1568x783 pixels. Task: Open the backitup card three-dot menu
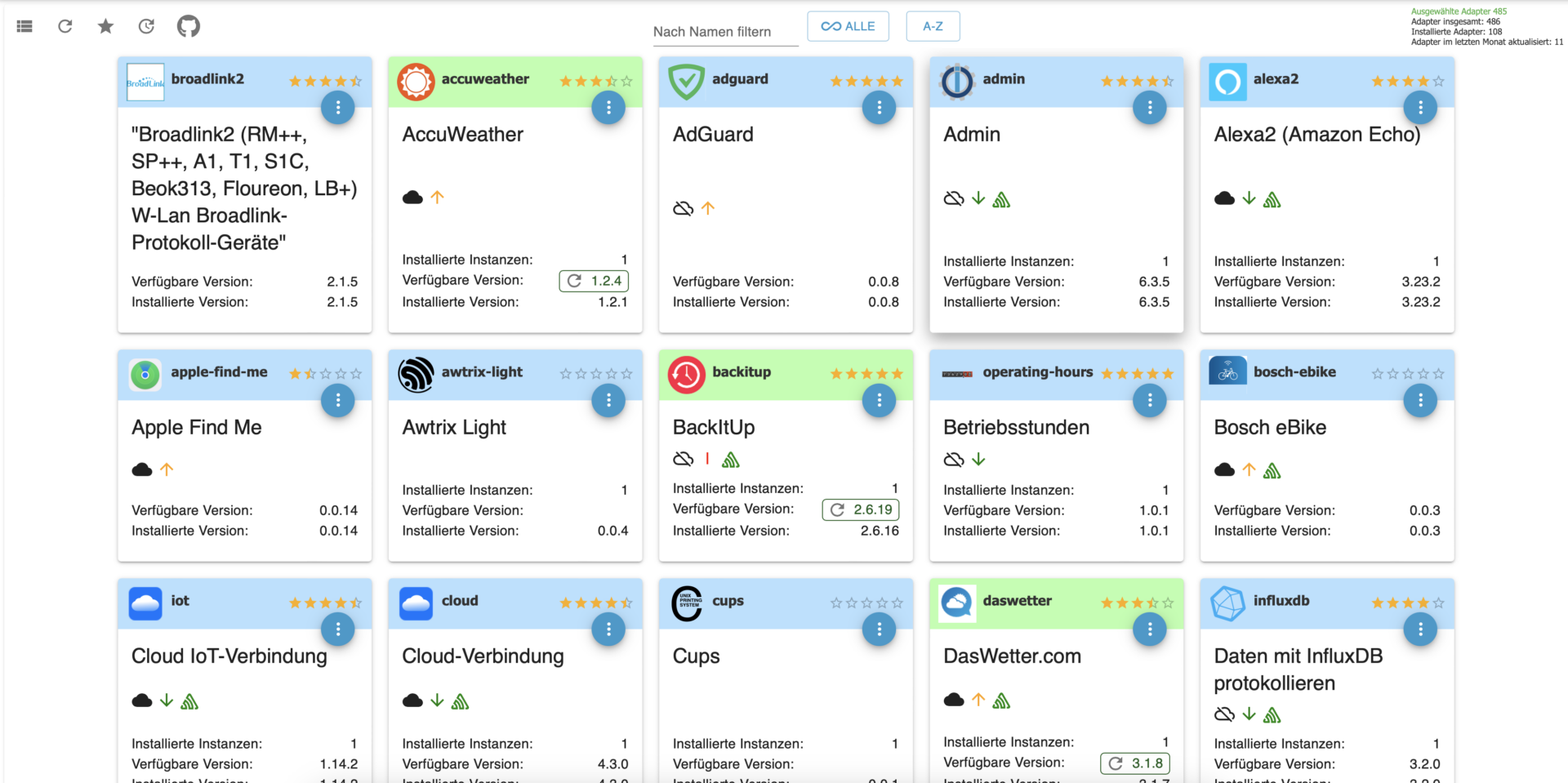tap(879, 400)
